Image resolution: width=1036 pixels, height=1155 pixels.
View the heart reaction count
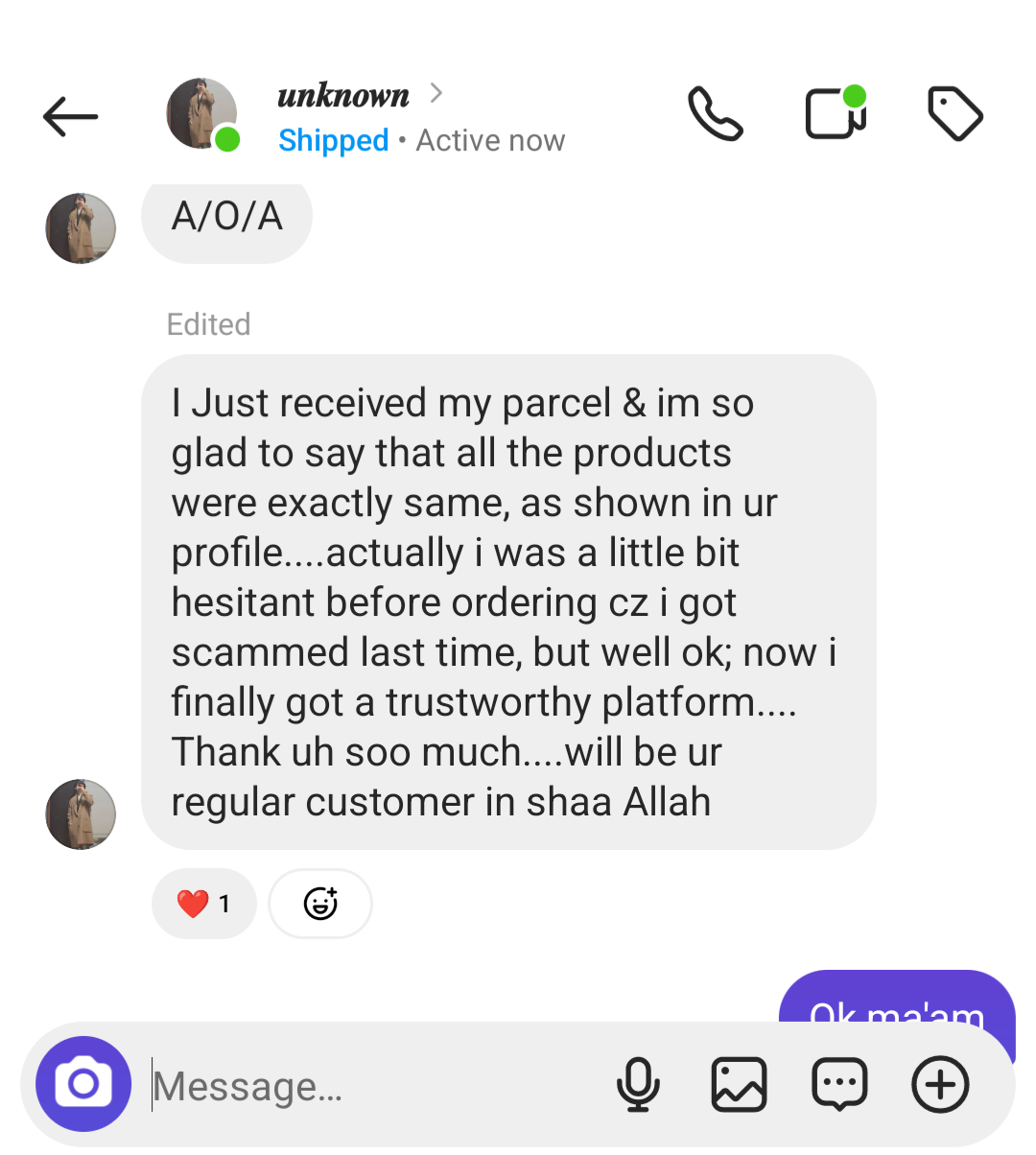[x=204, y=904]
